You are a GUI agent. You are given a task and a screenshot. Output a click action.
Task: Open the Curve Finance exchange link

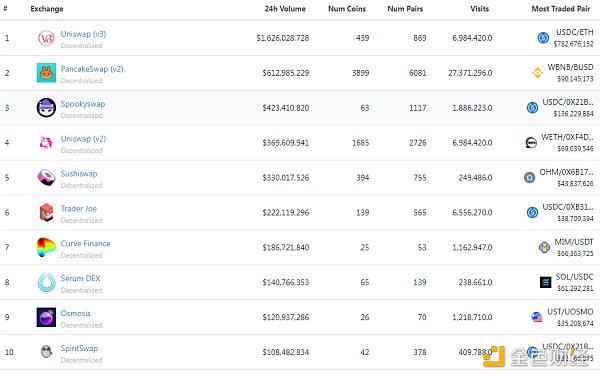(x=85, y=243)
